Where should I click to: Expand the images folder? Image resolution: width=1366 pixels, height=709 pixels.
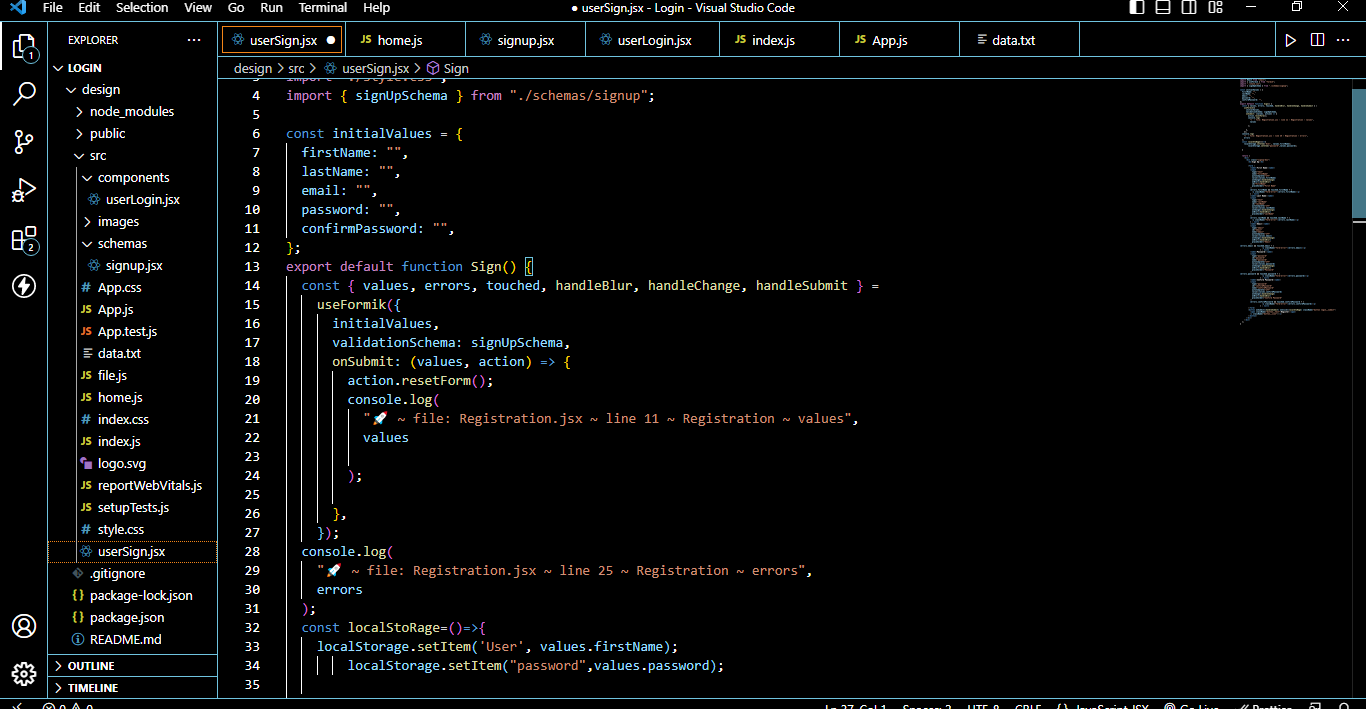tap(87, 221)
